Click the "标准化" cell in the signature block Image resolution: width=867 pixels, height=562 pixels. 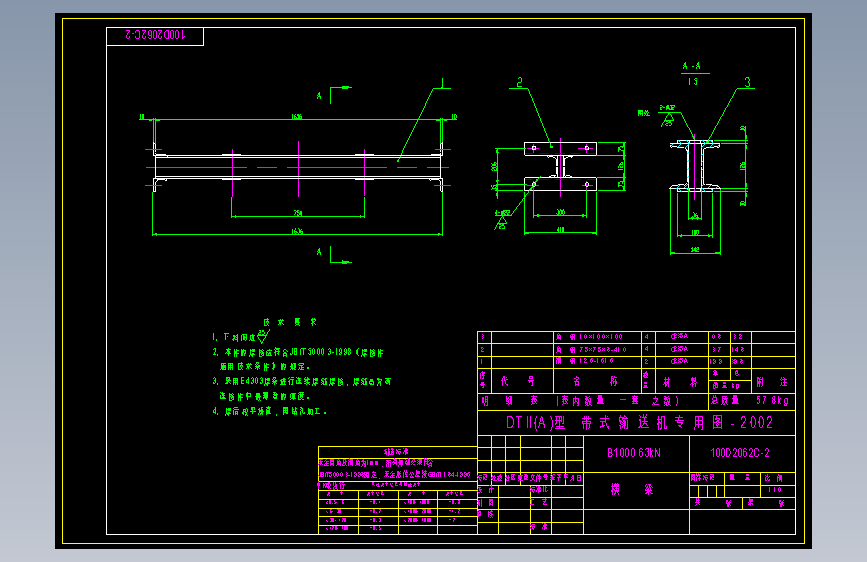coord(539,490)
